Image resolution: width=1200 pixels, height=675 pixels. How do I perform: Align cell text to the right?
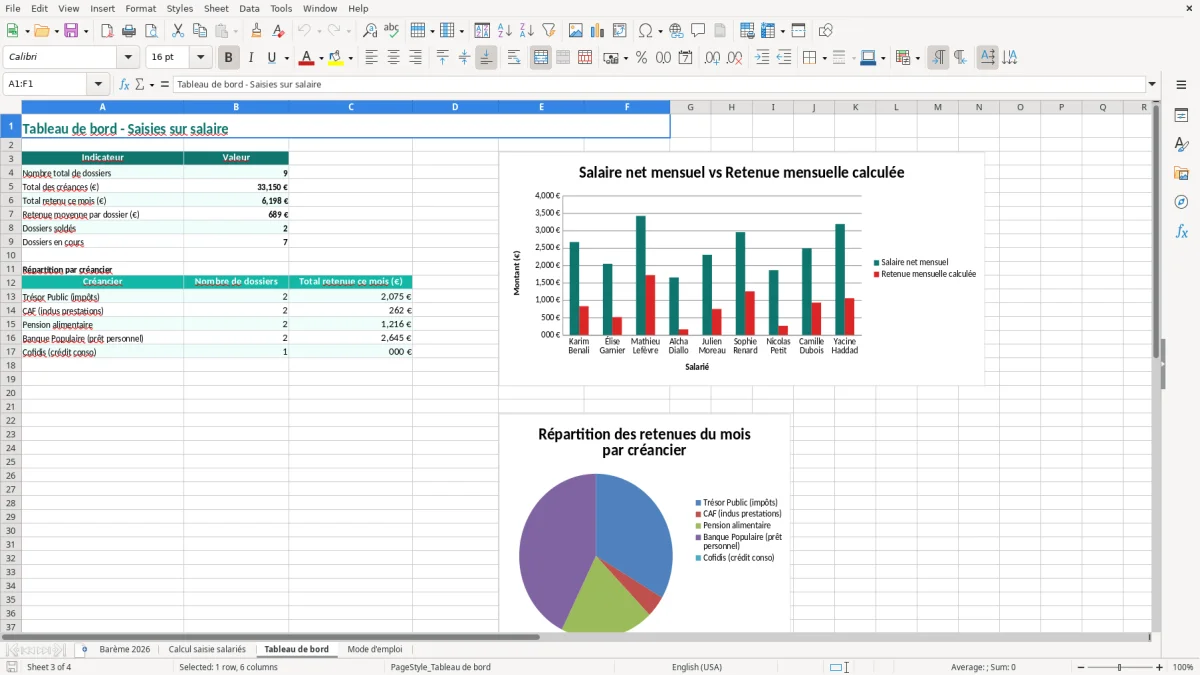(x=415, y=58)
